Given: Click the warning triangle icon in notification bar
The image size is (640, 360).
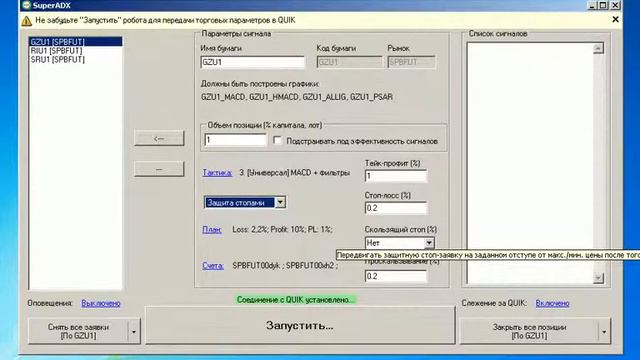Looking at the screenshot, I should pos(27,20).
